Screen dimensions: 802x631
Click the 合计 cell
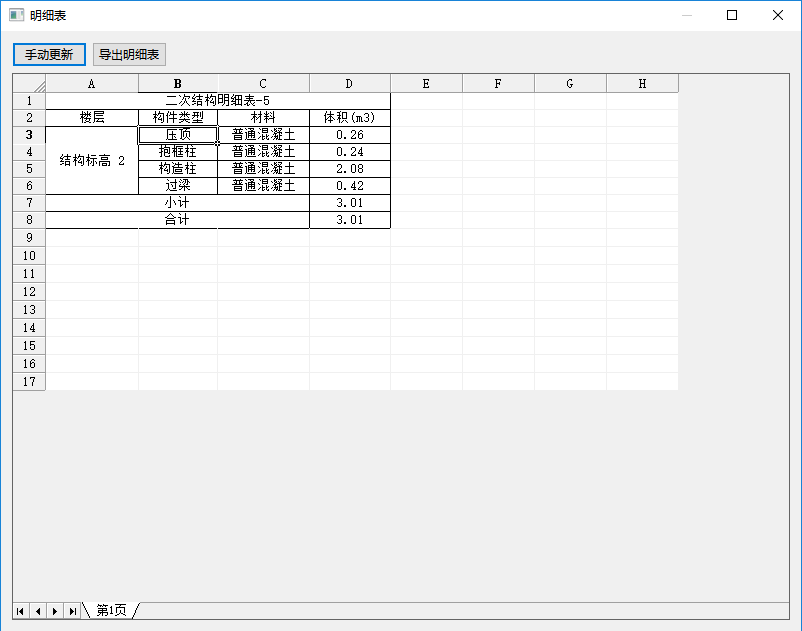[x=177, y=219]
